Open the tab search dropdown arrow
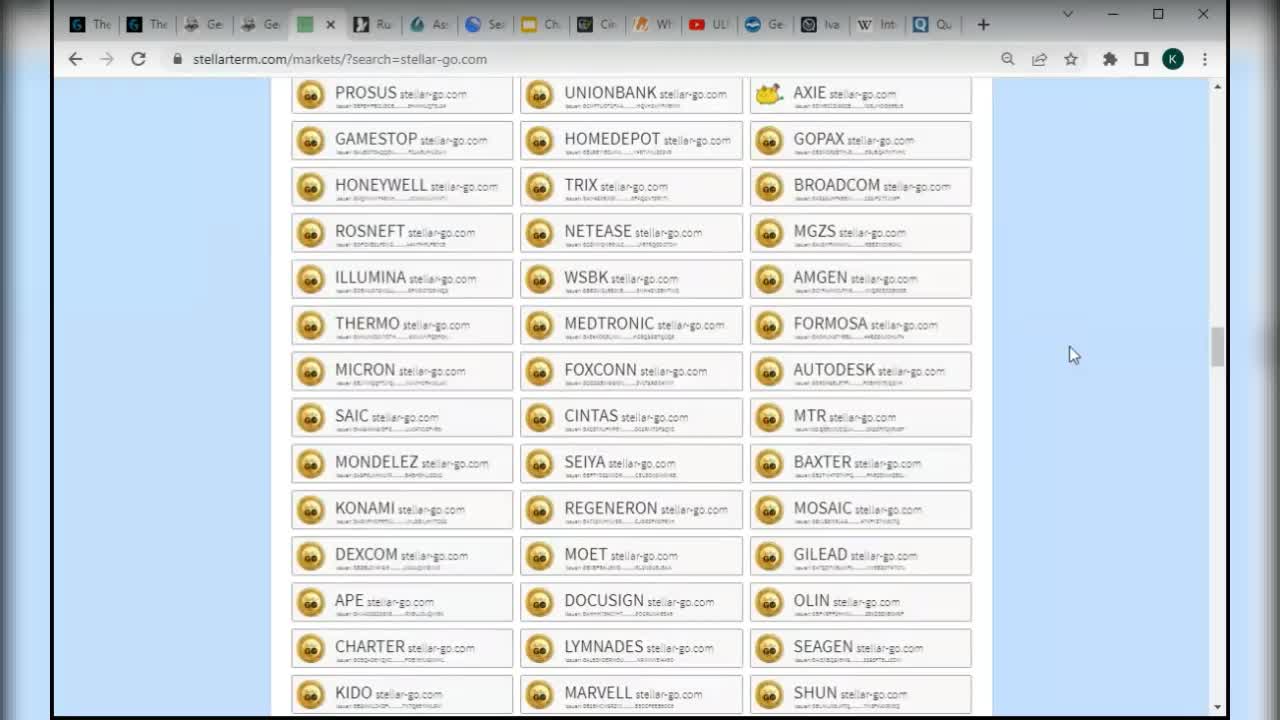 click(1067, 14)
